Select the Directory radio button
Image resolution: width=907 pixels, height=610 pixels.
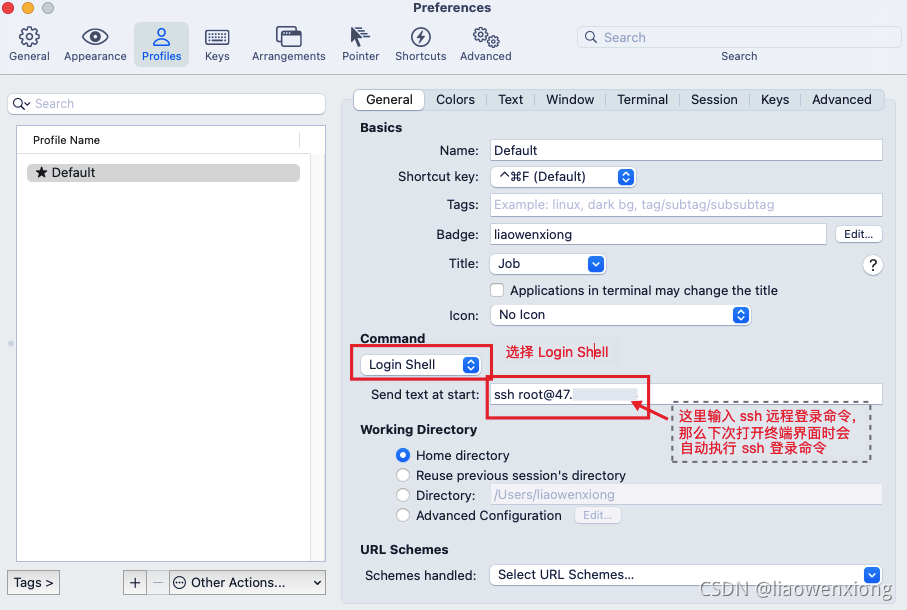(x=403, y=495)
